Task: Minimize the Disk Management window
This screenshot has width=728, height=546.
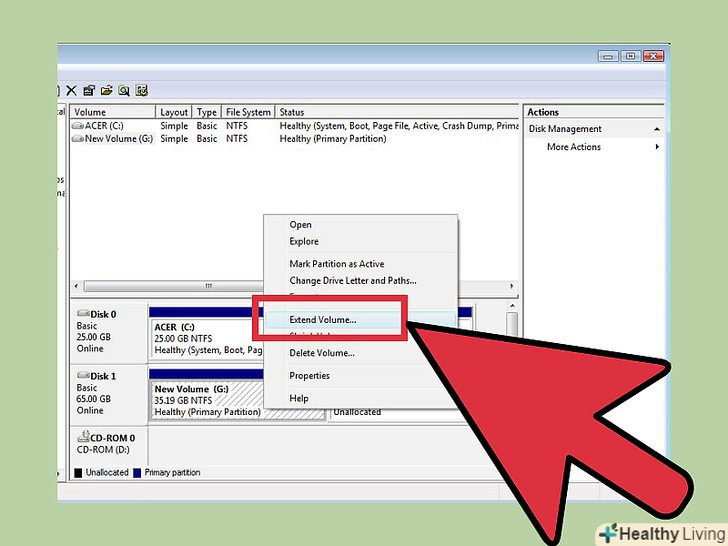Action: point(608,56)
